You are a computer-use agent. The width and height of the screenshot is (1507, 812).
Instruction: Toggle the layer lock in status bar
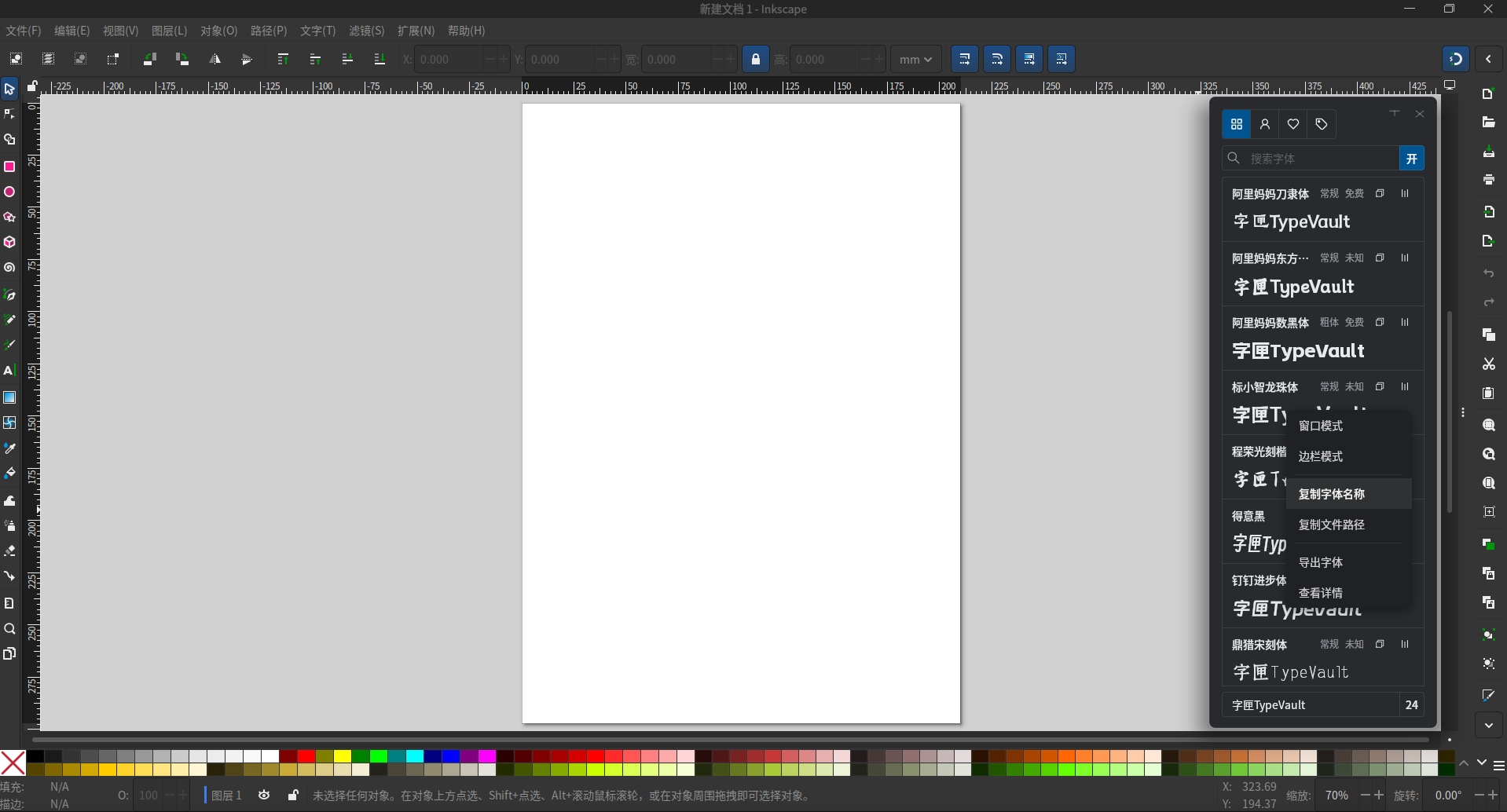tap(293, 796)
